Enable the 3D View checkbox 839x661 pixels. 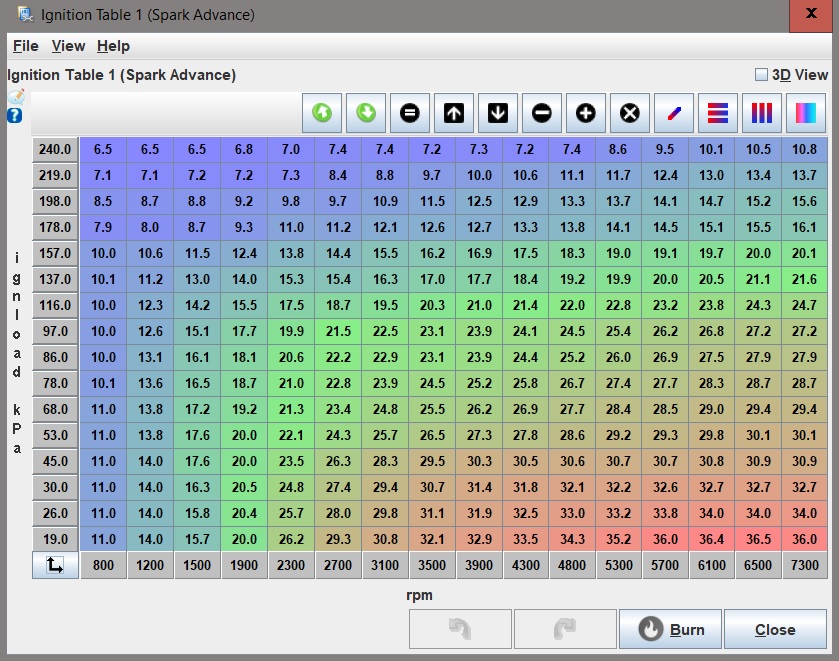pyautogui.click(x=761, y=75)
